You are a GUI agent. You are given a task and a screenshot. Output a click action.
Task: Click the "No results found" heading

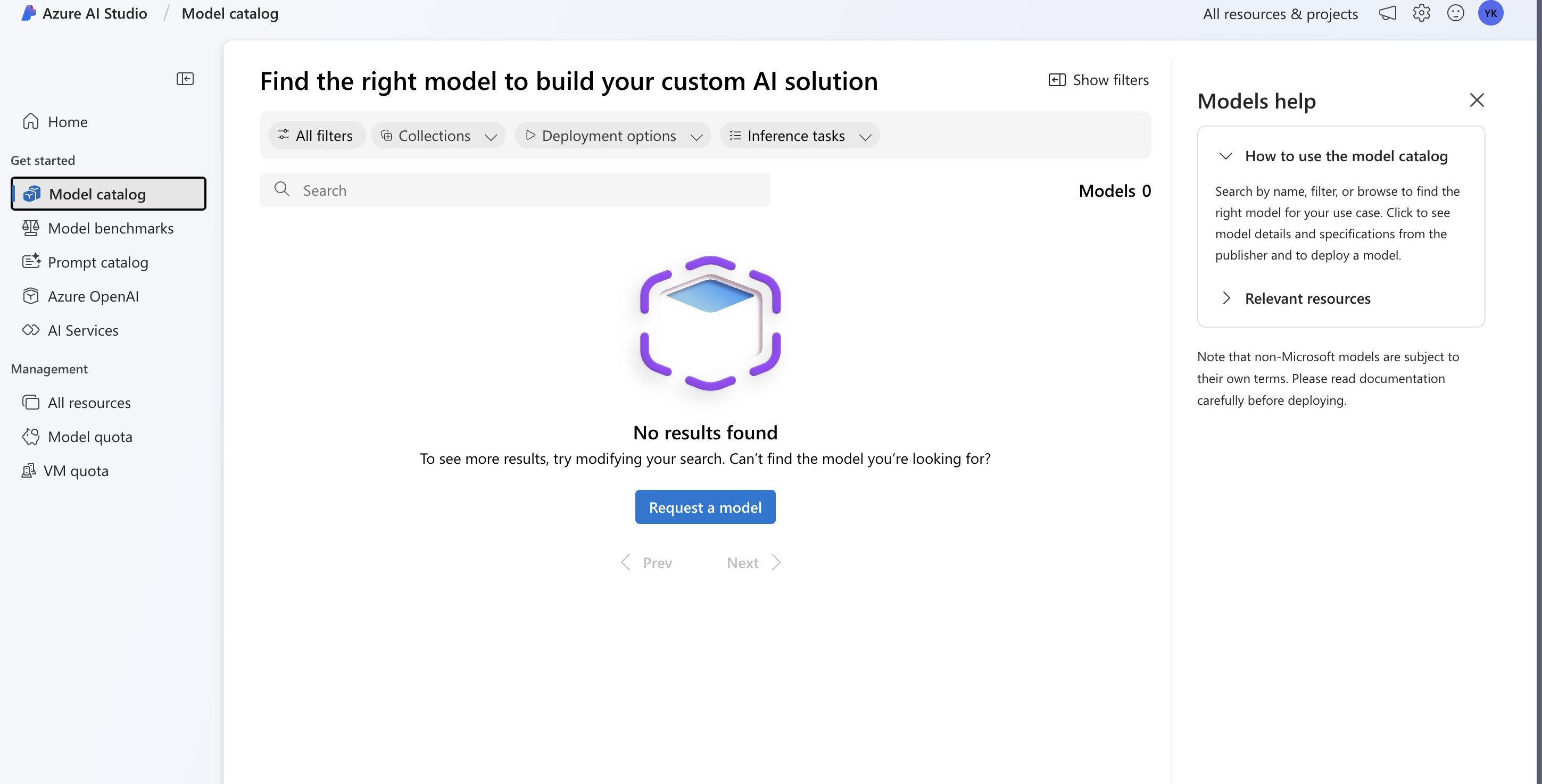click(705, 432)
